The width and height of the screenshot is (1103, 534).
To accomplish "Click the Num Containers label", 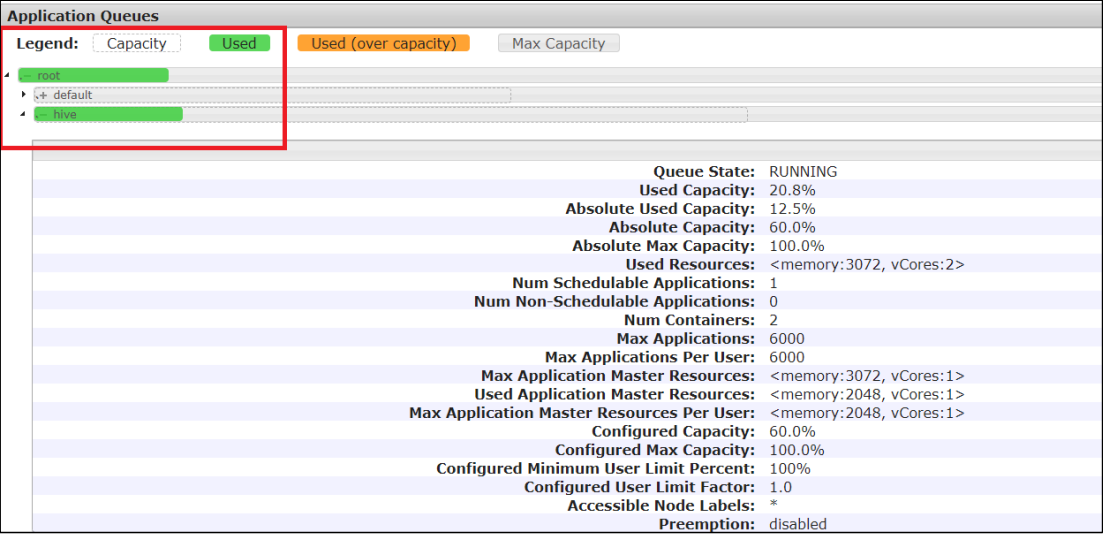I will (689, 320).
